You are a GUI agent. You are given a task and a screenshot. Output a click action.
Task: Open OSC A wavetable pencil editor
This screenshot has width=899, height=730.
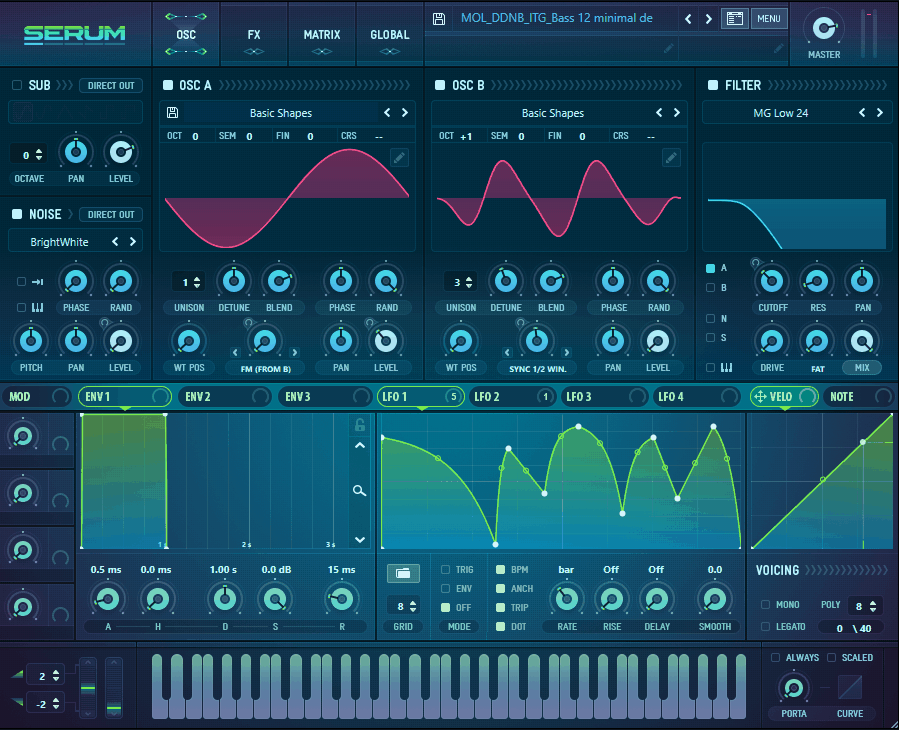point(400,157)
